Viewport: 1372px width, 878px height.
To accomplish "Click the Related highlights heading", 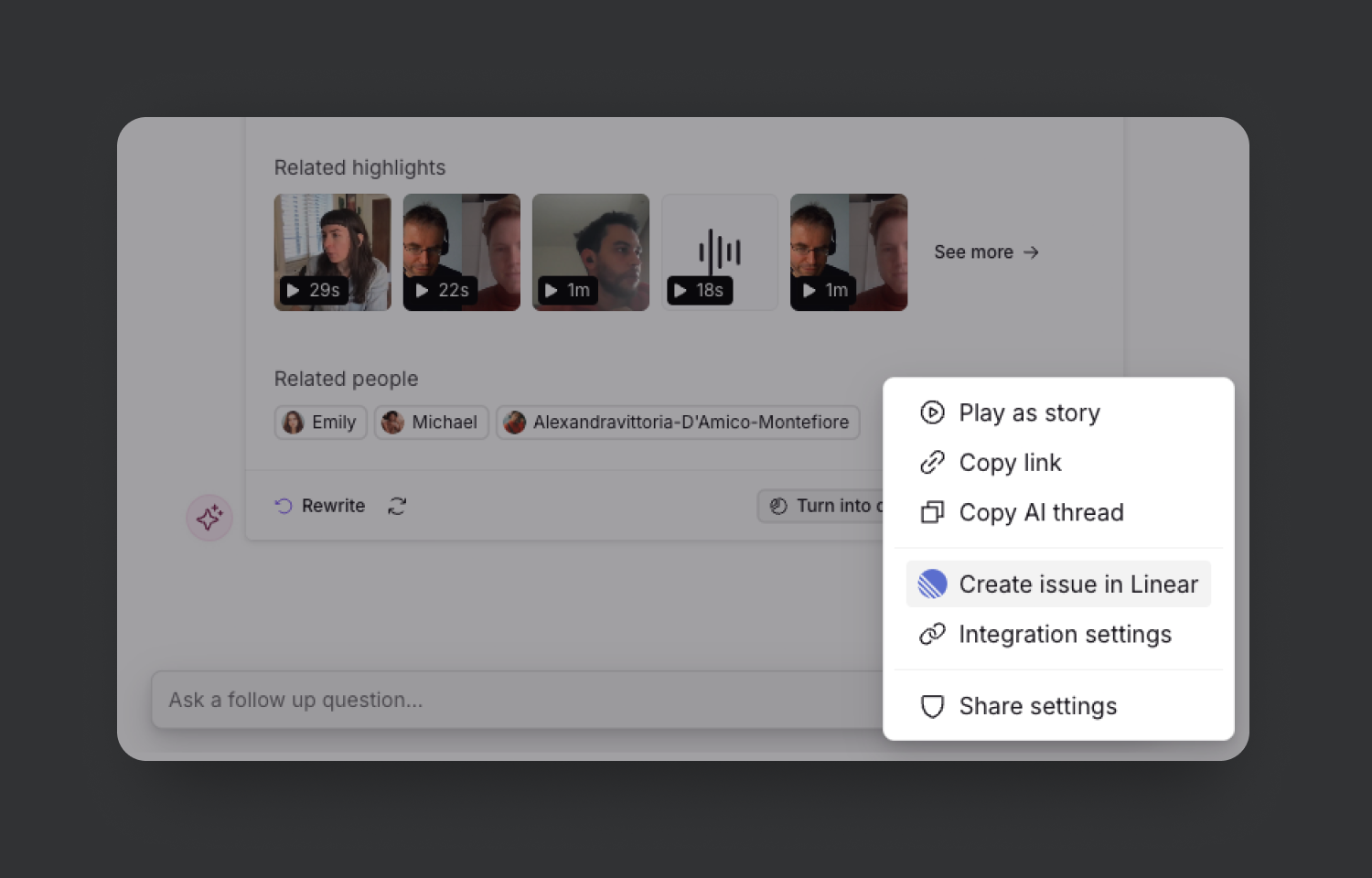I will point(360,167).
